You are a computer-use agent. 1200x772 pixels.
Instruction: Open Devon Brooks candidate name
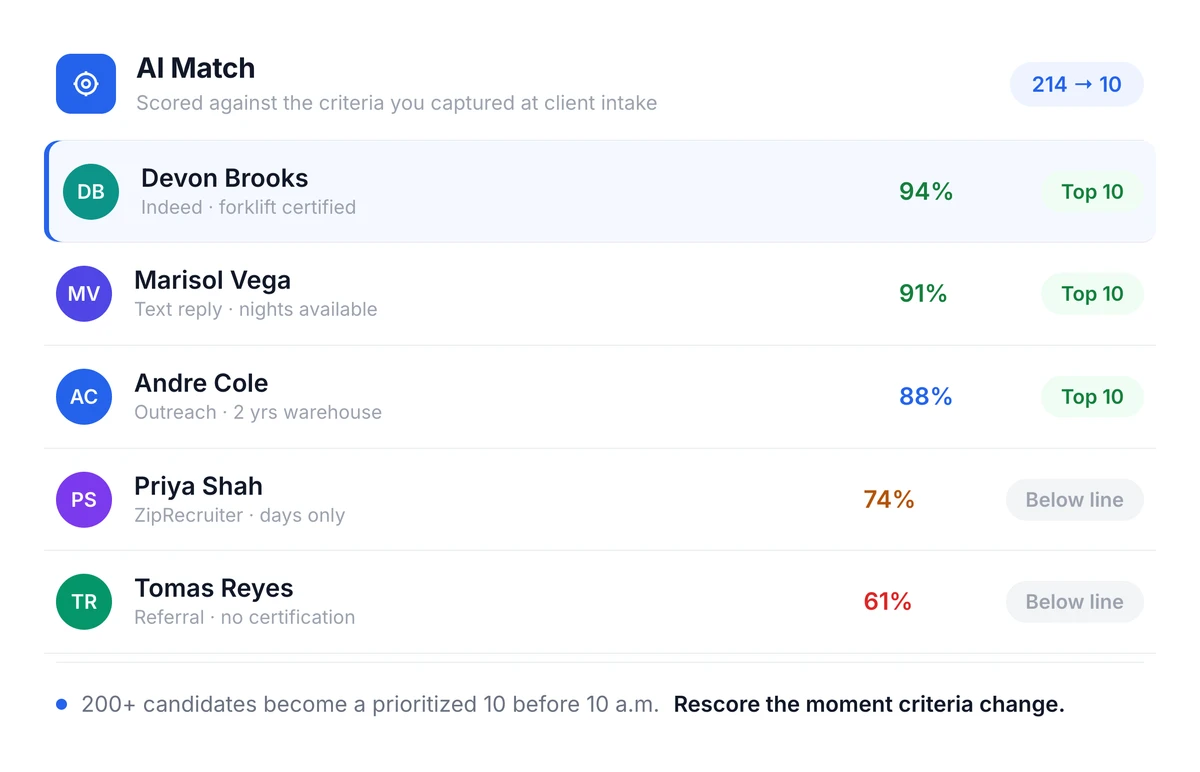coord(224,178)
